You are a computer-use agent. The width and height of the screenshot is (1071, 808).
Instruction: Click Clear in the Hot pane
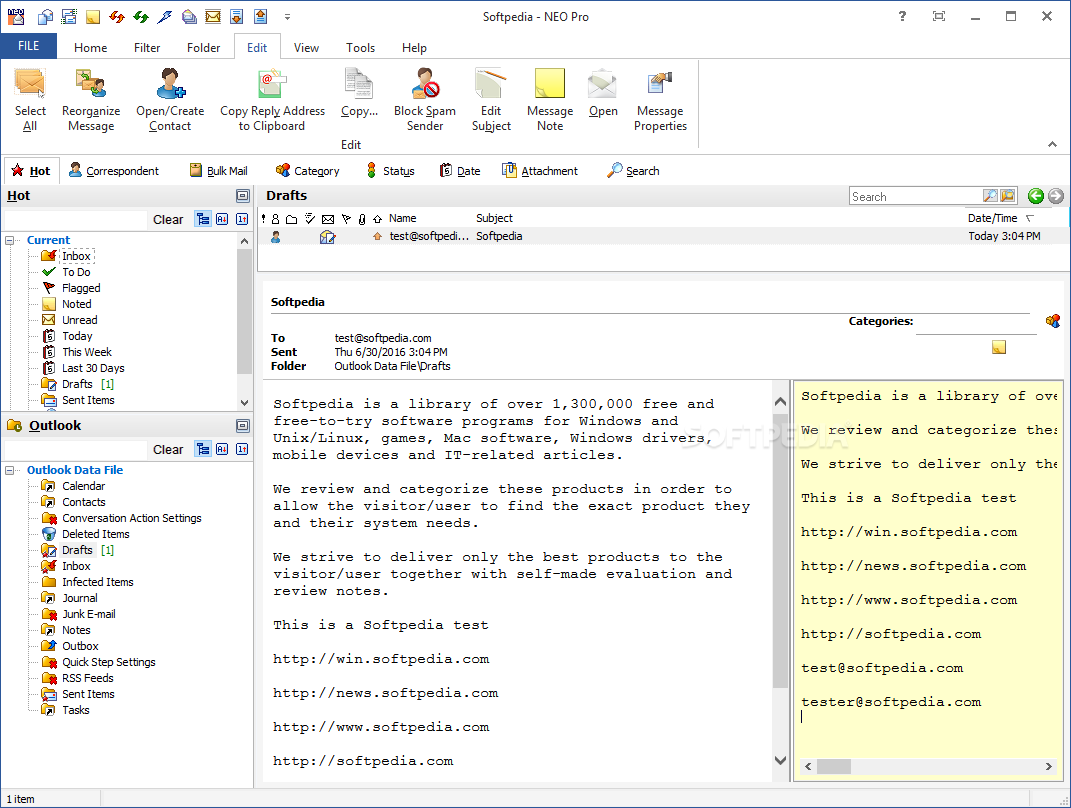click(x=168, y=220)
